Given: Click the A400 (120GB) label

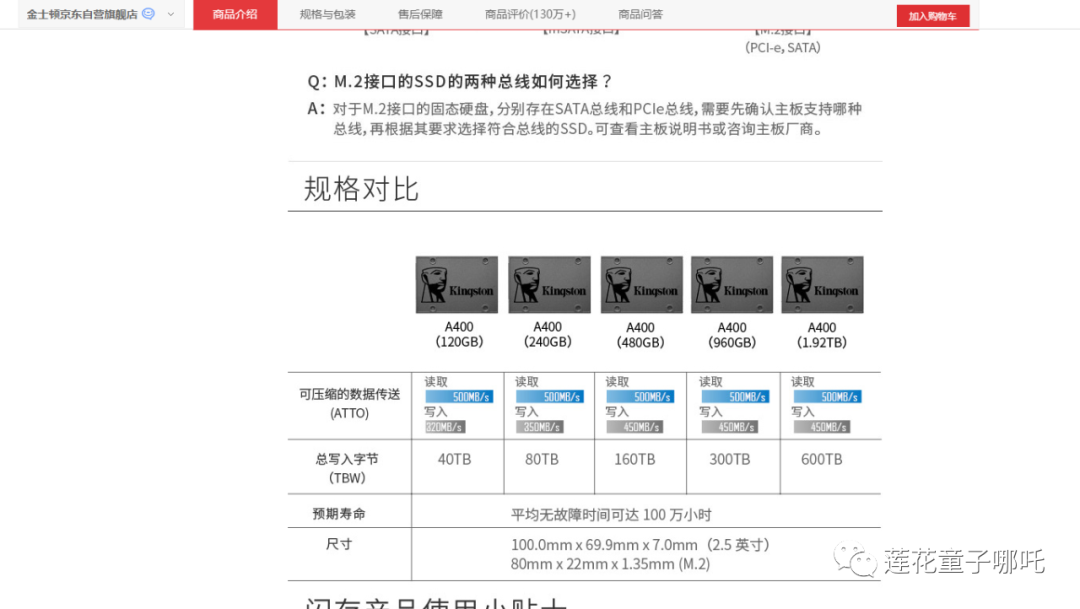Looking at the screenshot, I should 459,334.
